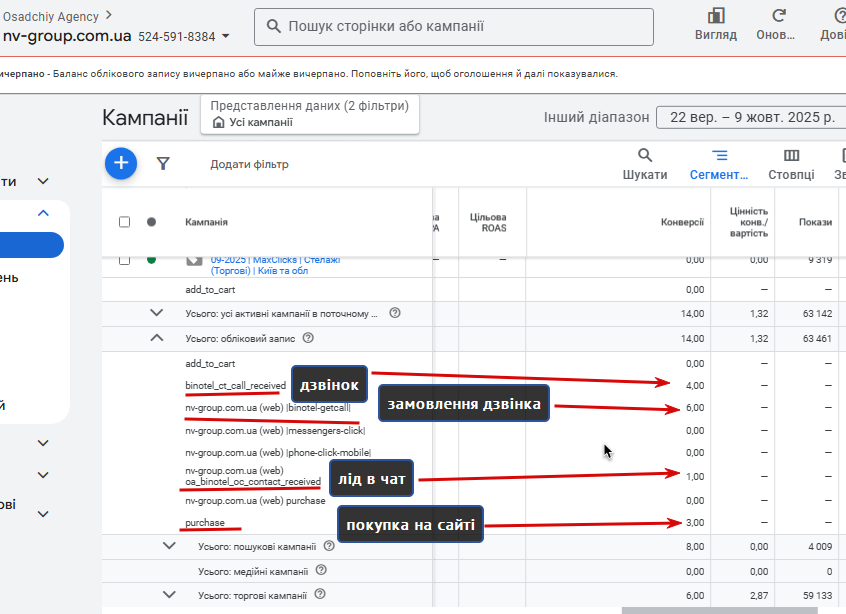Open the Шукати table search tool
The width and height of the screenshot is (846, 614).
pos(645,164)
